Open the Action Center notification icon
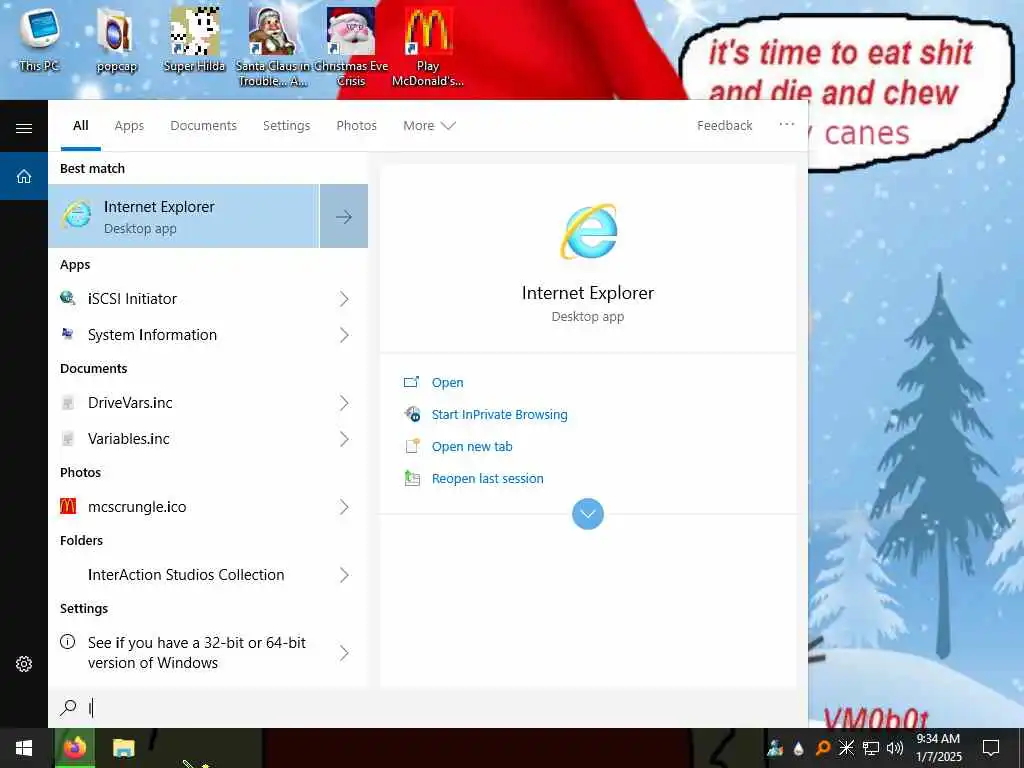Screen dimensions: 1024x768 click(x=991, y=748)
